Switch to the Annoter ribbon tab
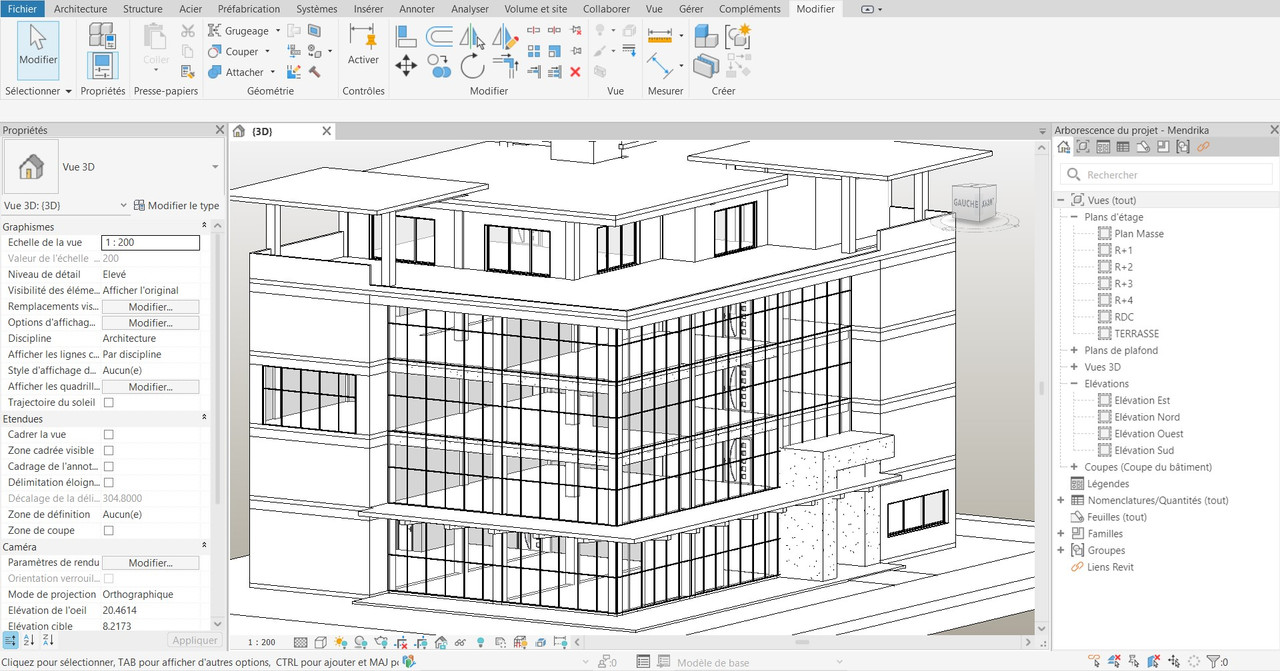The height and width of the screenshot is (671, 1280). [x=417, y=9]
